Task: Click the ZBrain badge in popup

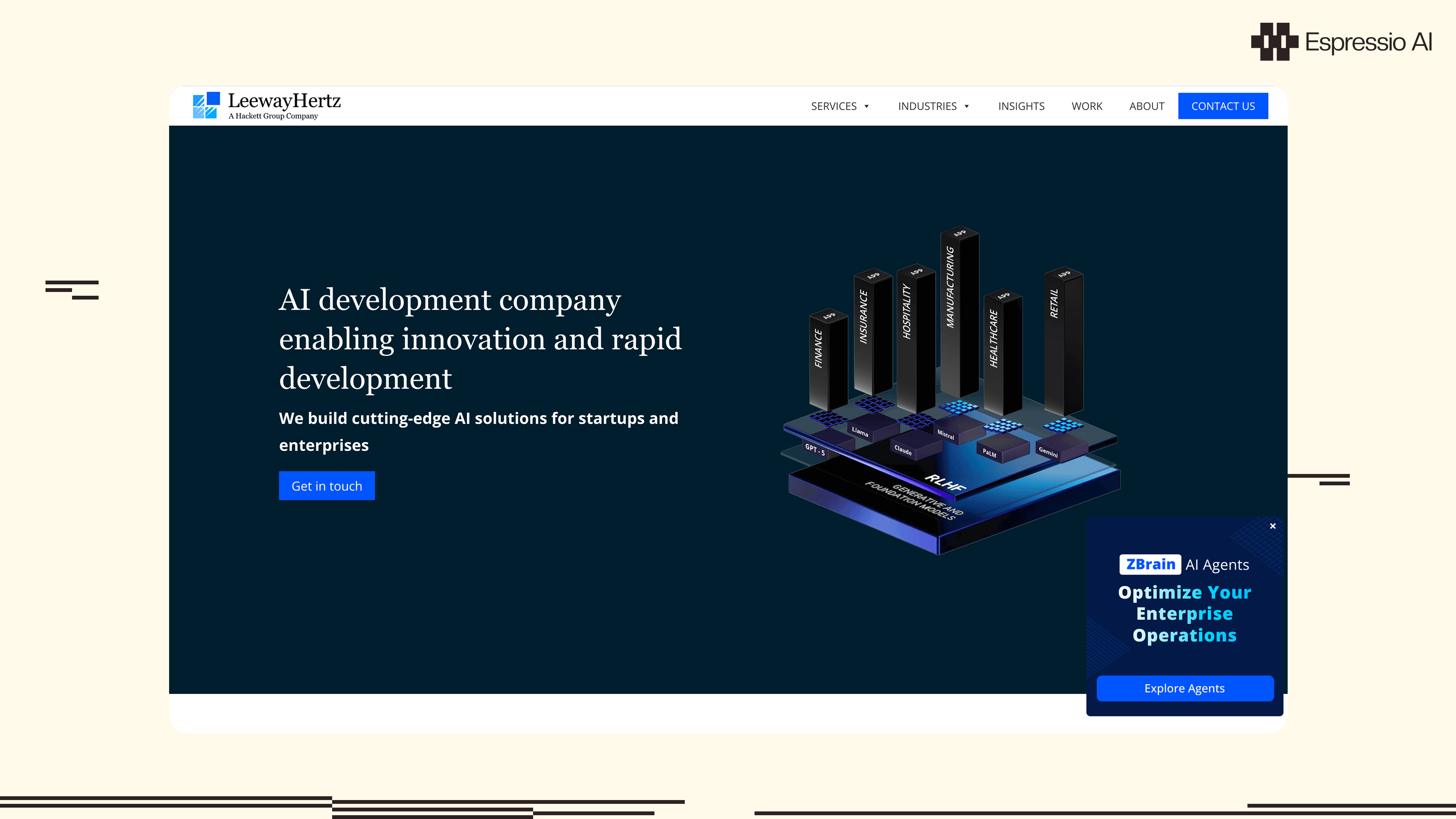Action: coord(1150,564)
